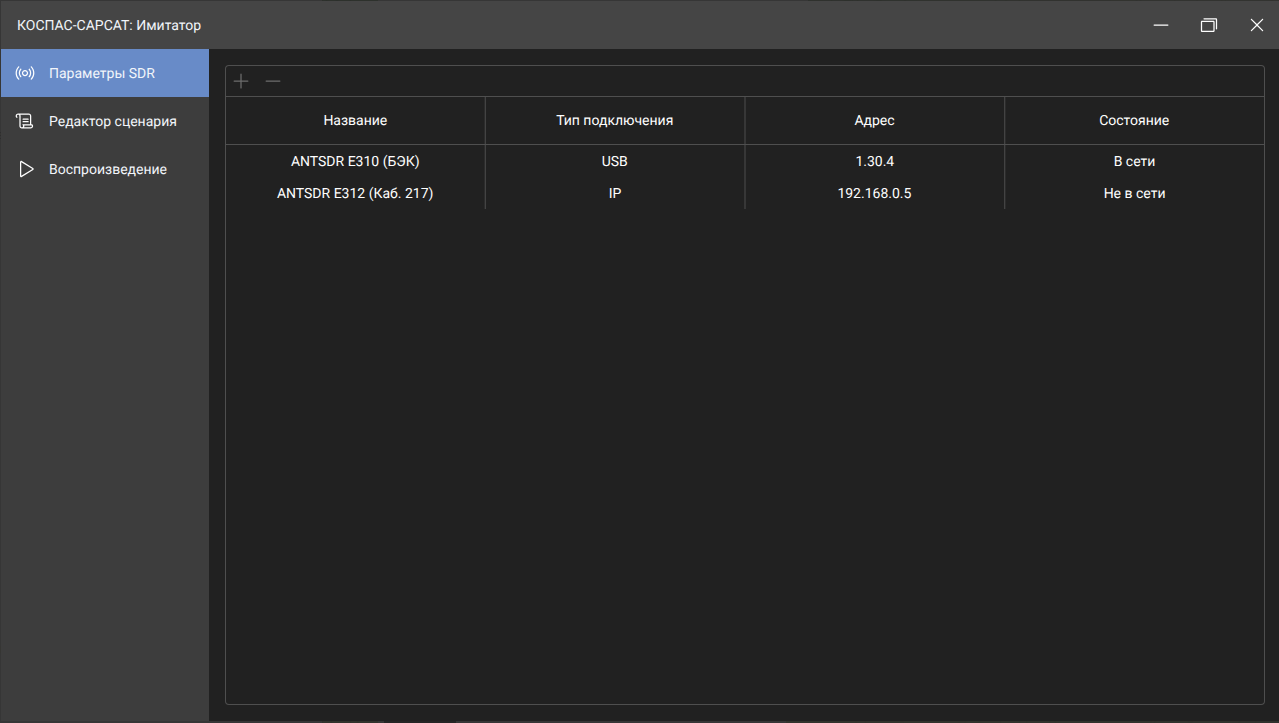
Task: Click the Состояние column header
Action: (x=1134, y=120)
